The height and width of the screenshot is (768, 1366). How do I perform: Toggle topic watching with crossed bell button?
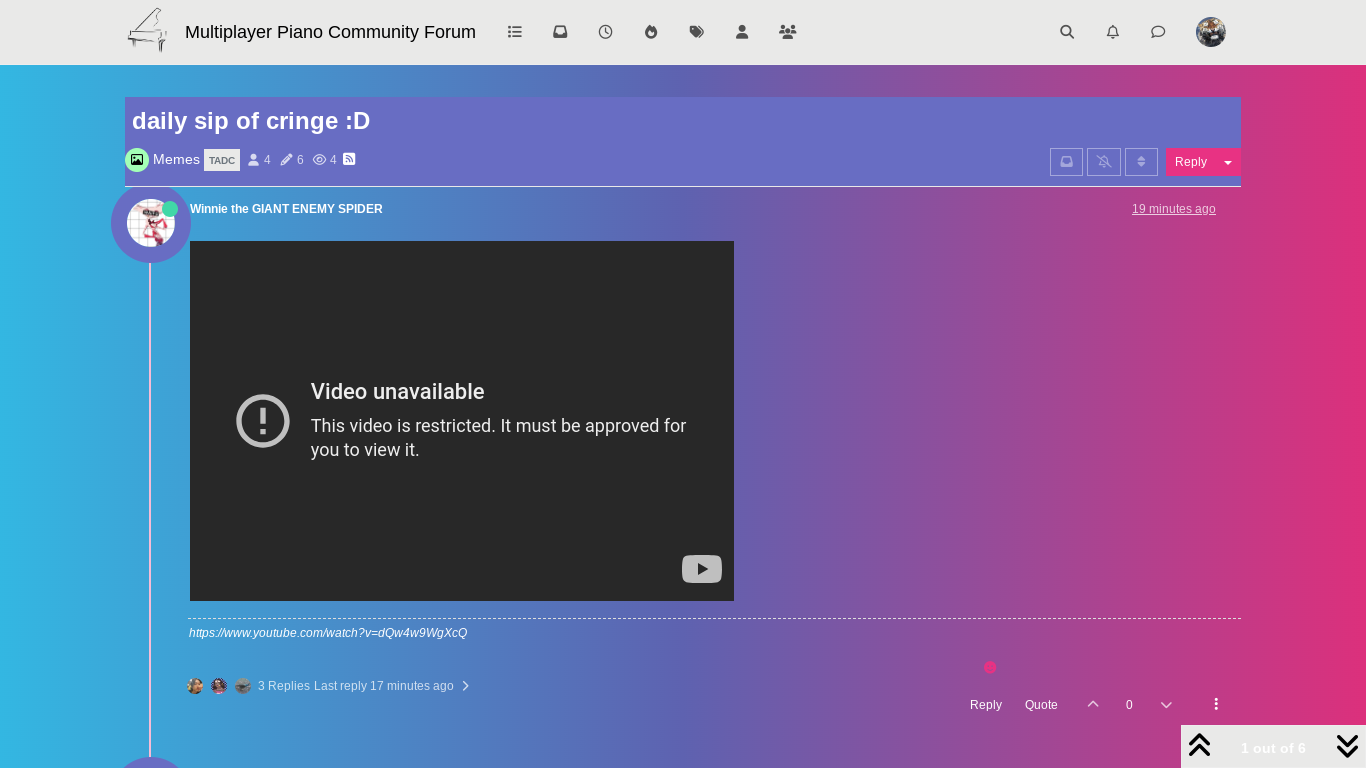[1104, 162]
